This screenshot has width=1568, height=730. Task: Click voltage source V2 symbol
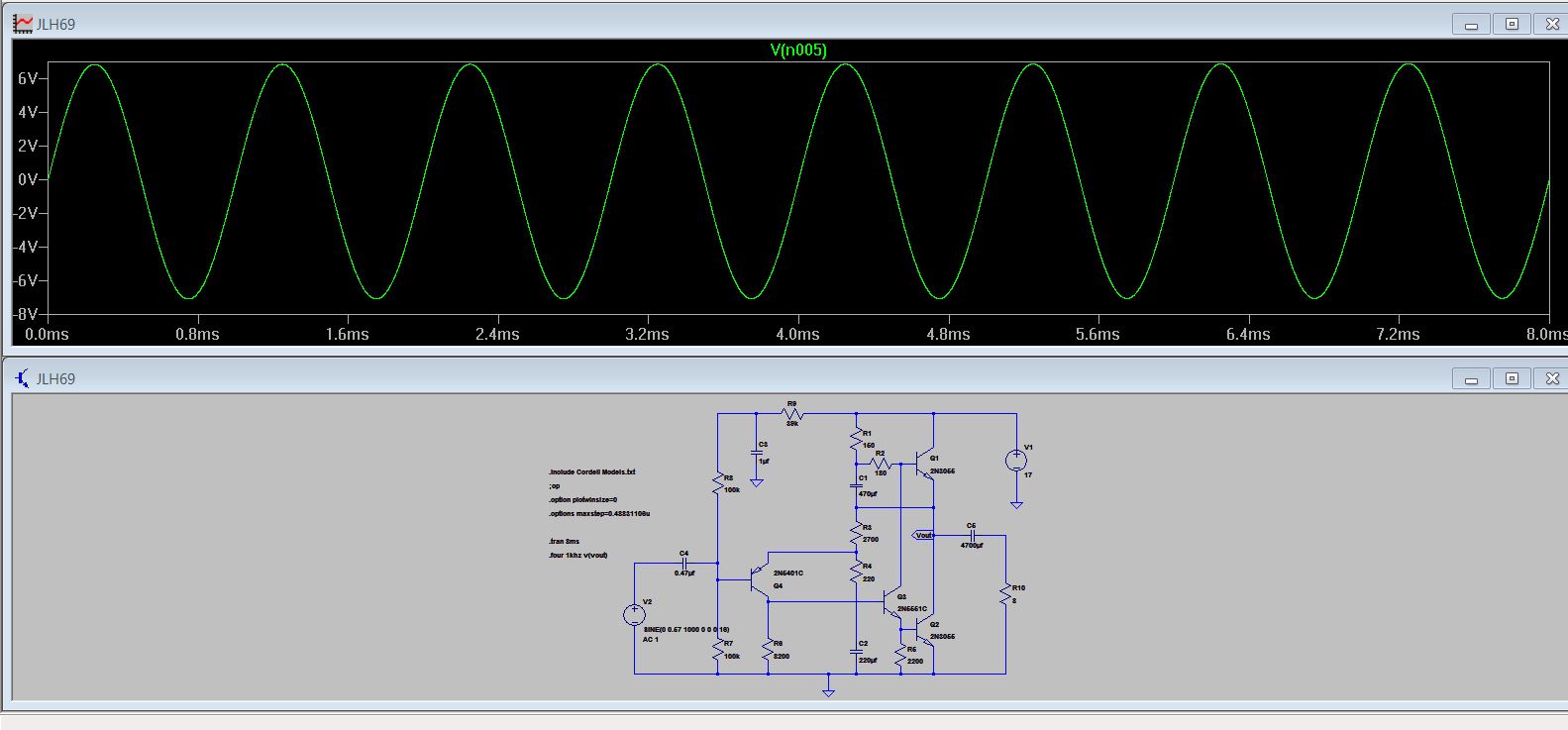pos(635,615)
